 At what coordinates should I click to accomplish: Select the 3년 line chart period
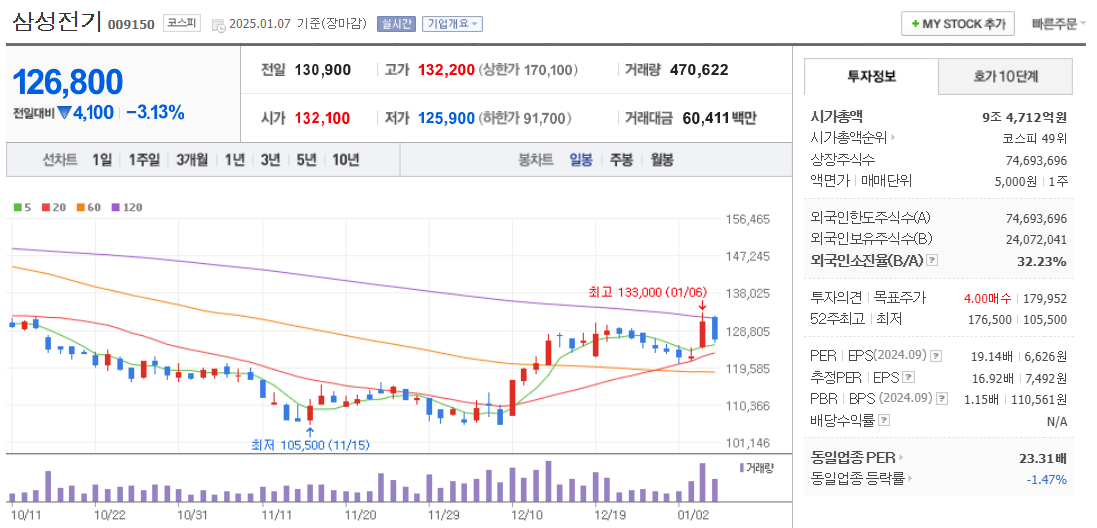tap(270, 160)
